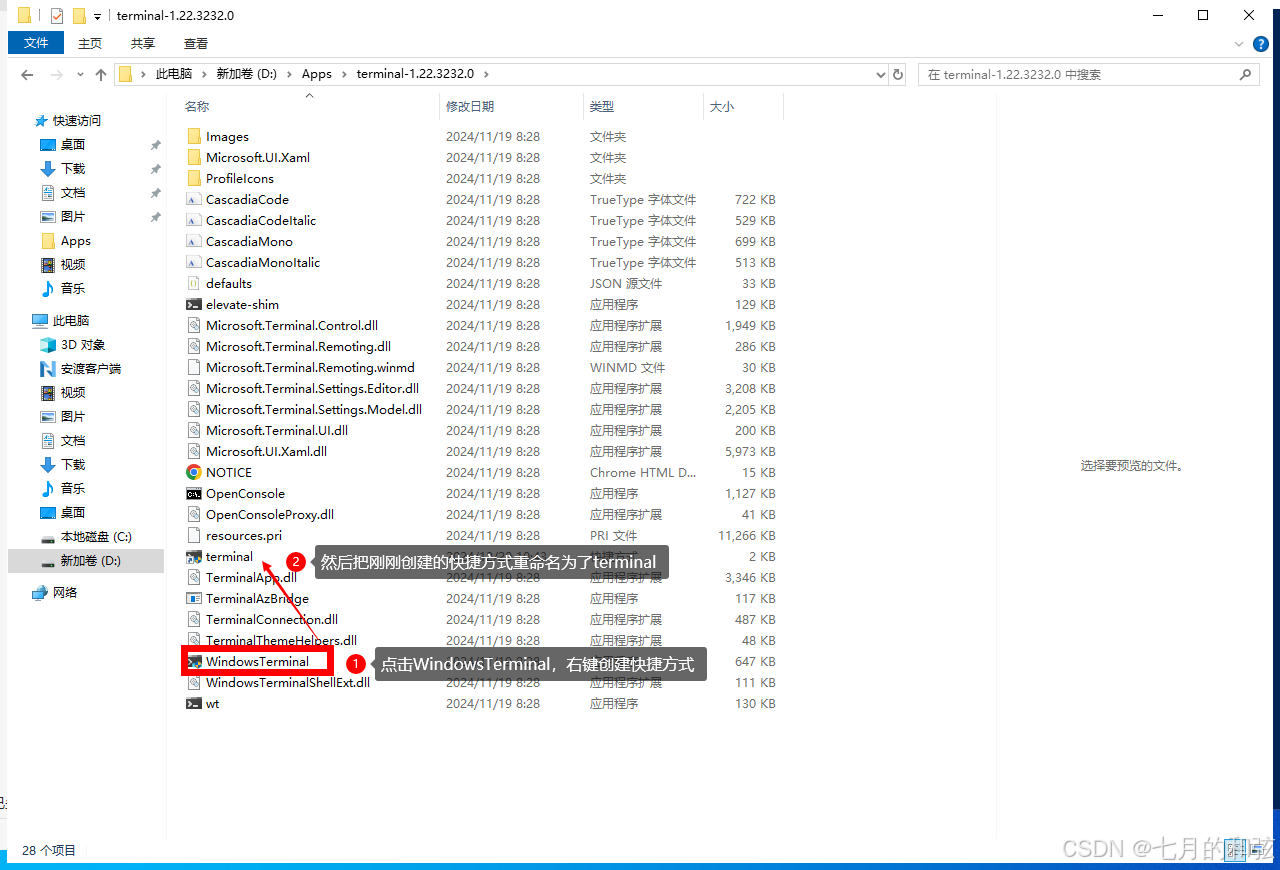Select the defaults JSON file icon
Image resolution: width=1280 pixels, height=870 pixels.
194,284
